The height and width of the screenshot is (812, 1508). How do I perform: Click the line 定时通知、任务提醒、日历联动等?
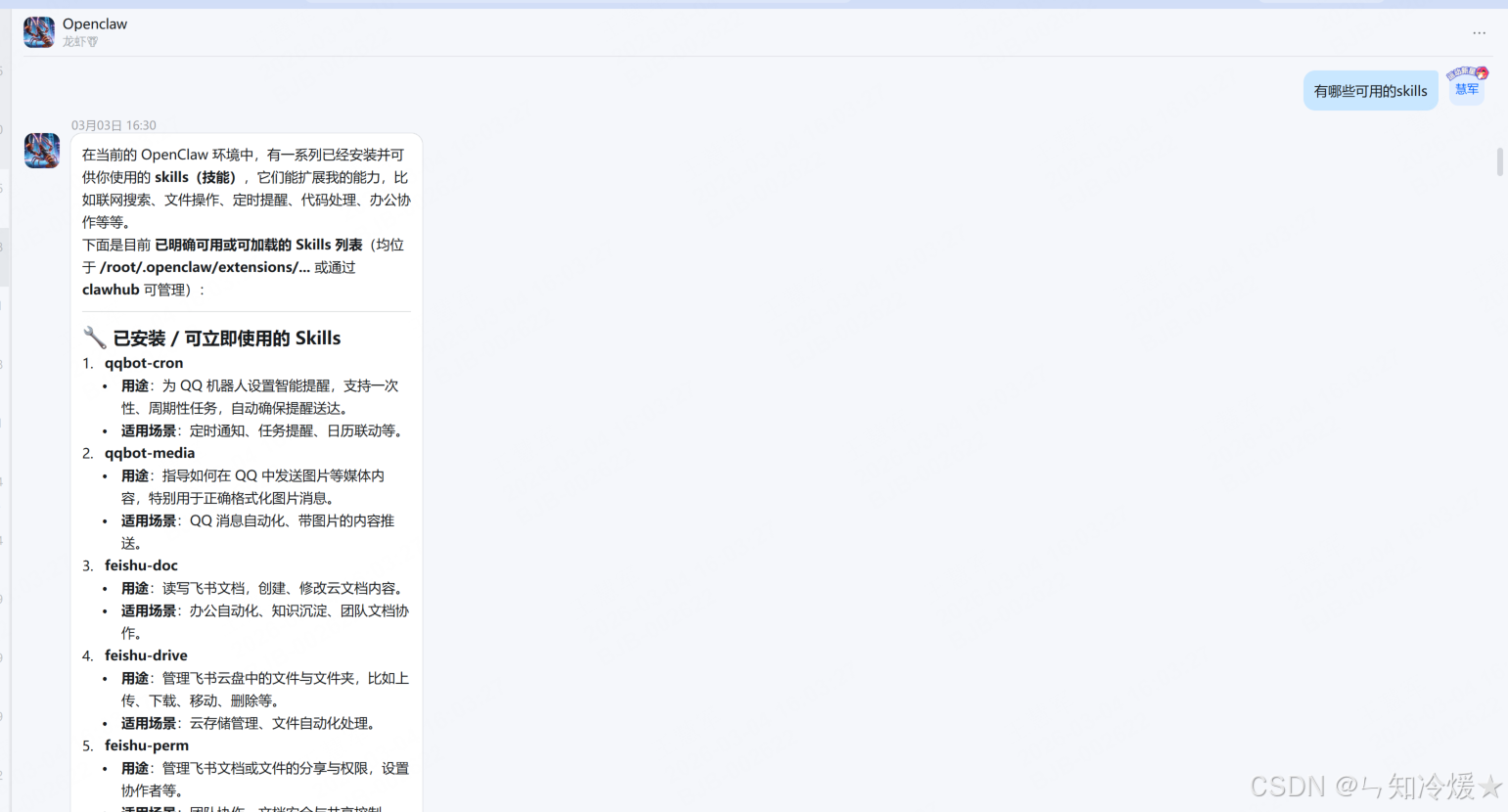[x=298, y=430]
